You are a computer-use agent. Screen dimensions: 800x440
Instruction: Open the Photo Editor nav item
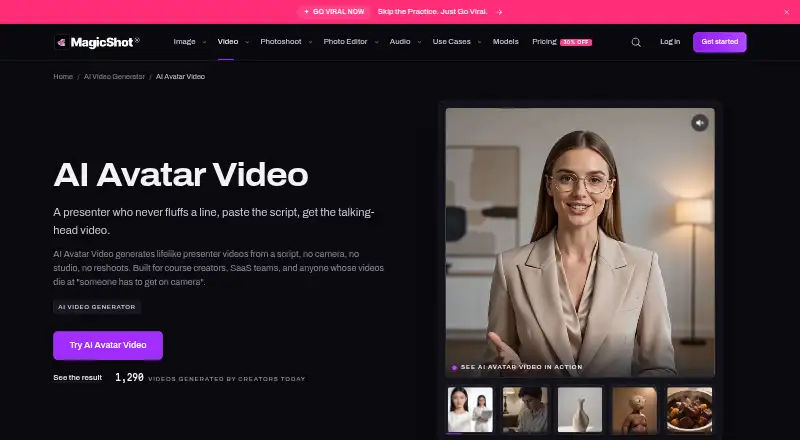coord(345,42)
